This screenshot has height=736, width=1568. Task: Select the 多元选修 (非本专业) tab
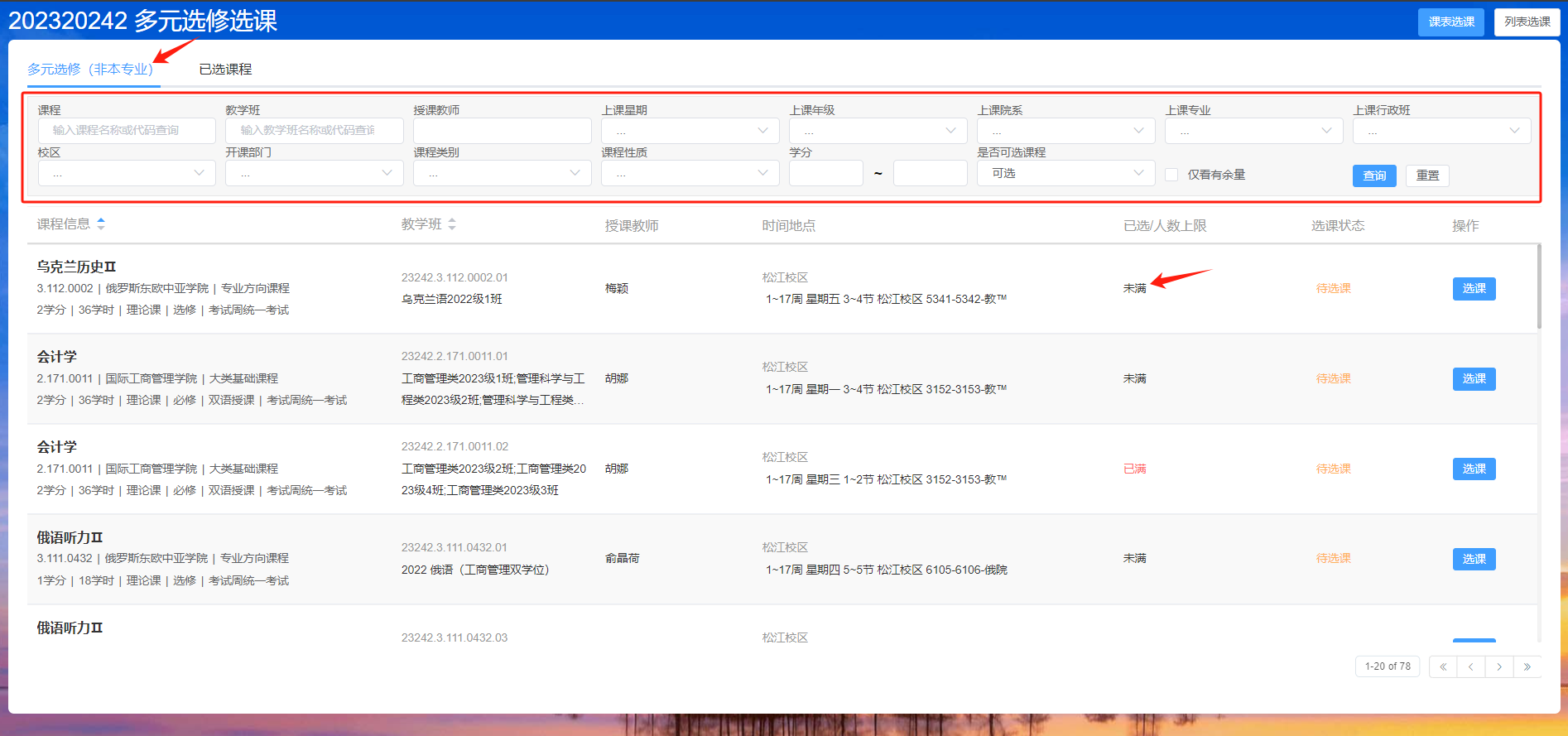pos(90,70)
